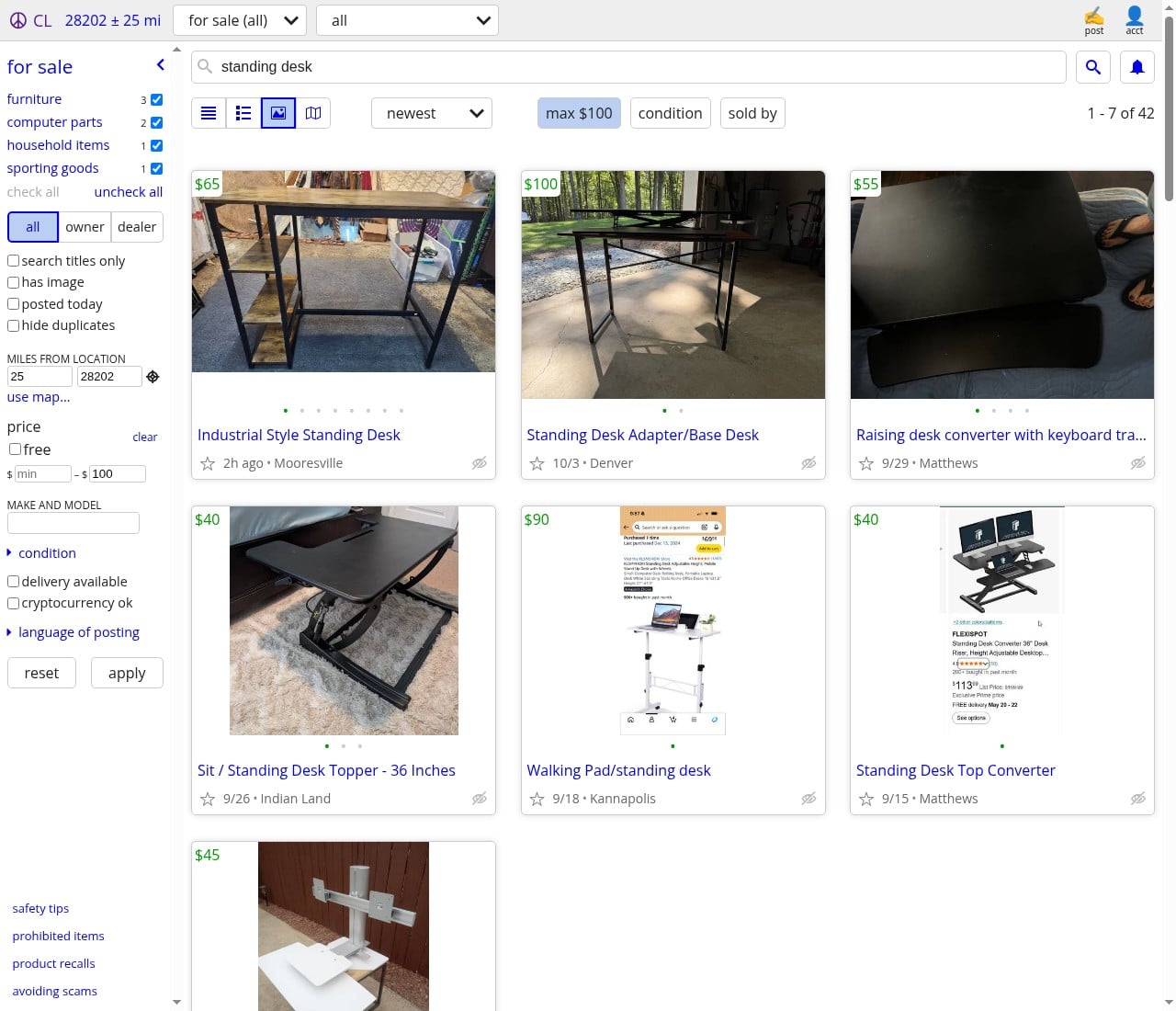
Task: Star the Walking Pad/standing desk listing
Action: tap(537, 799)
